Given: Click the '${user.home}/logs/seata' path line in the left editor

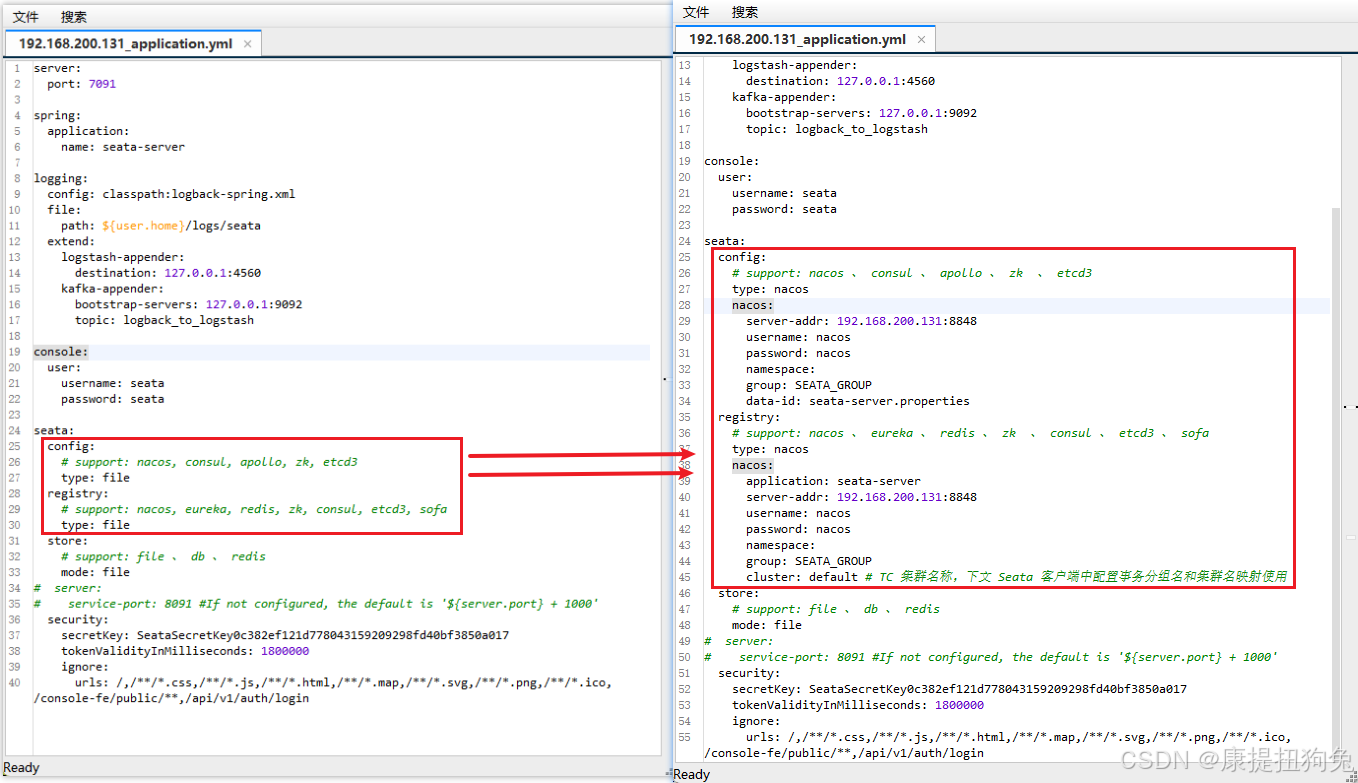Looking at the screenshot, I should [x=160, y=226].
